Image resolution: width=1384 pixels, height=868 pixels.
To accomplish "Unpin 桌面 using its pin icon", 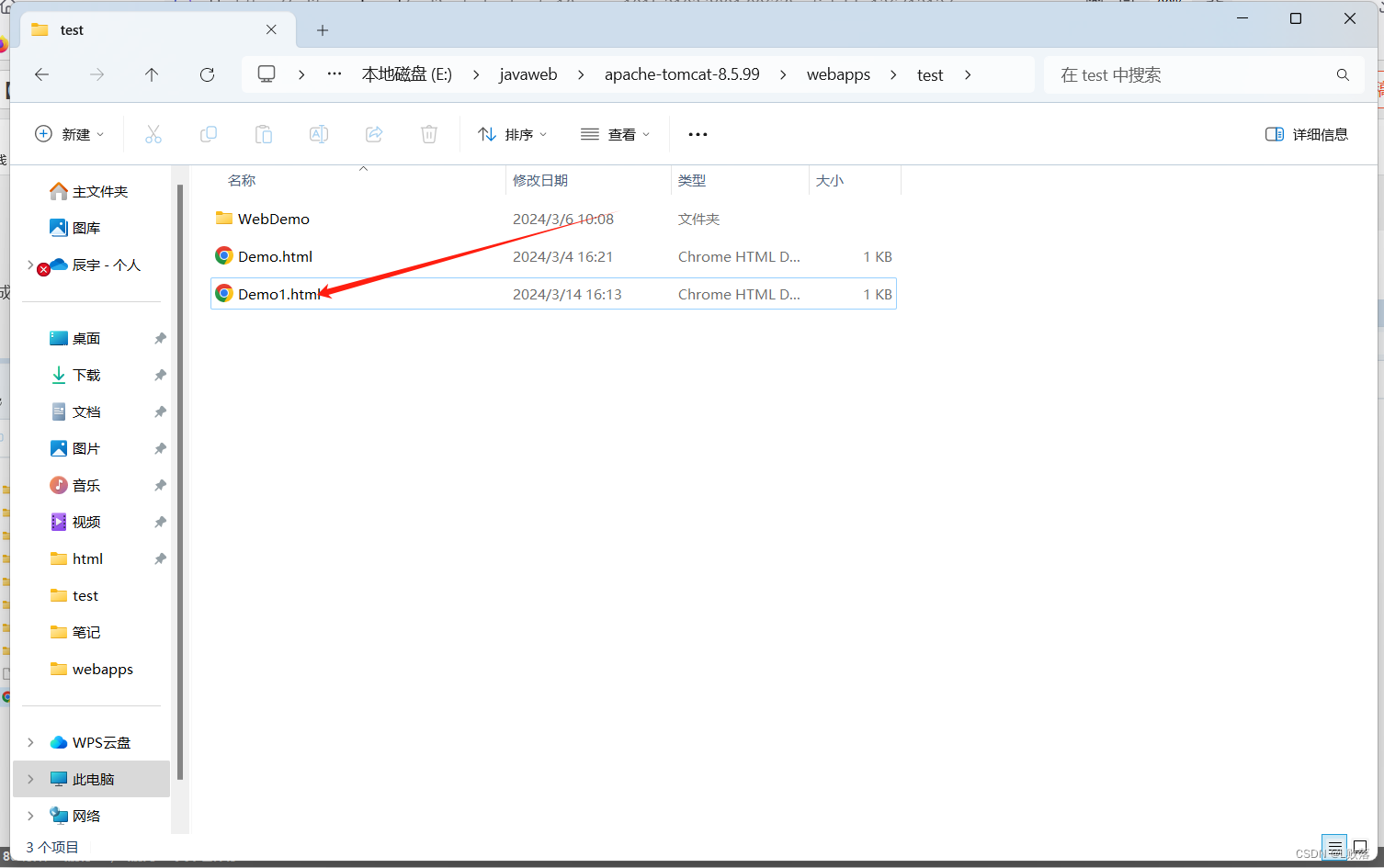I will coord(160,338).
